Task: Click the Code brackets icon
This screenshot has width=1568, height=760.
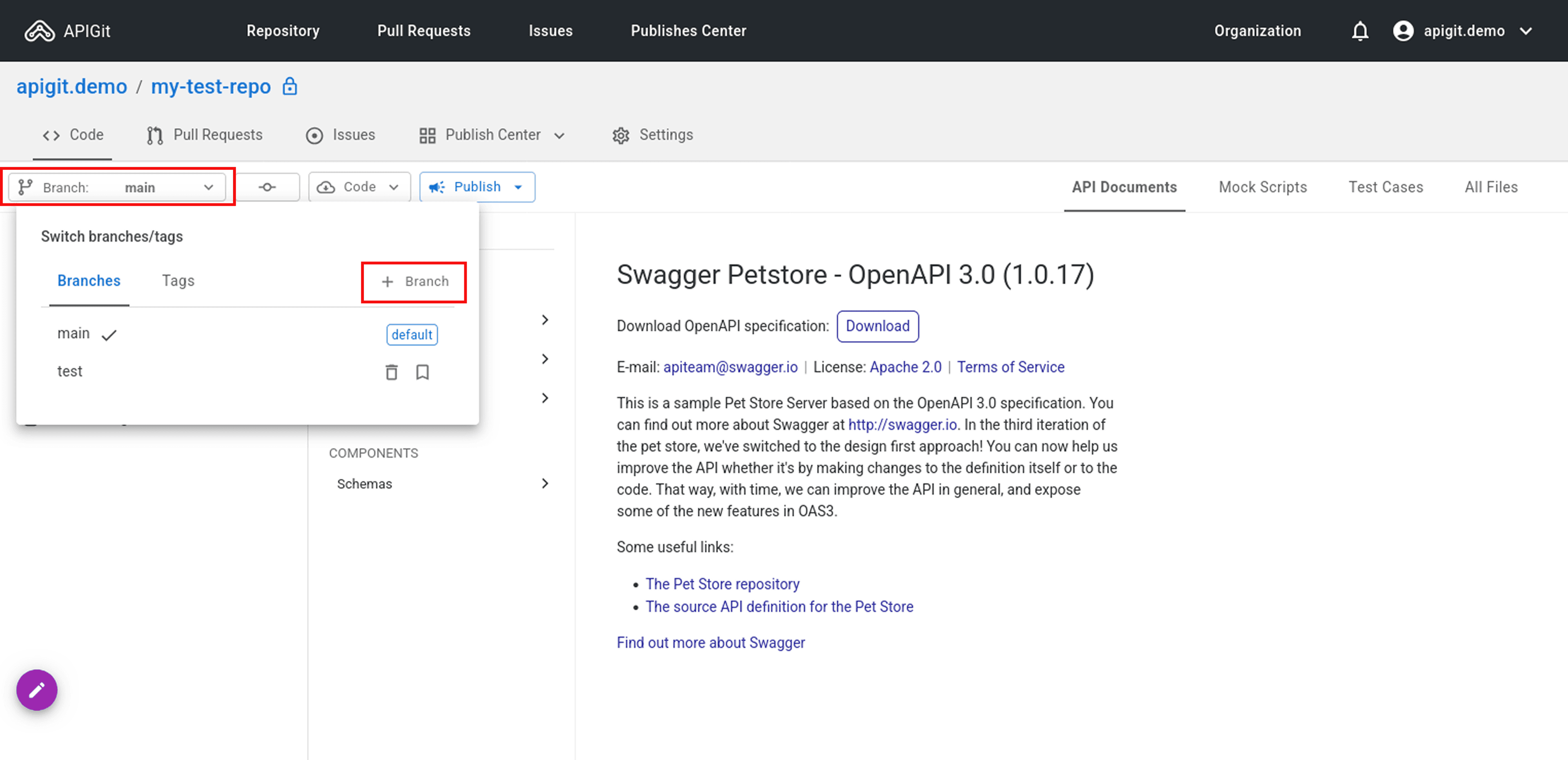Action: click(x=51, y=135)
